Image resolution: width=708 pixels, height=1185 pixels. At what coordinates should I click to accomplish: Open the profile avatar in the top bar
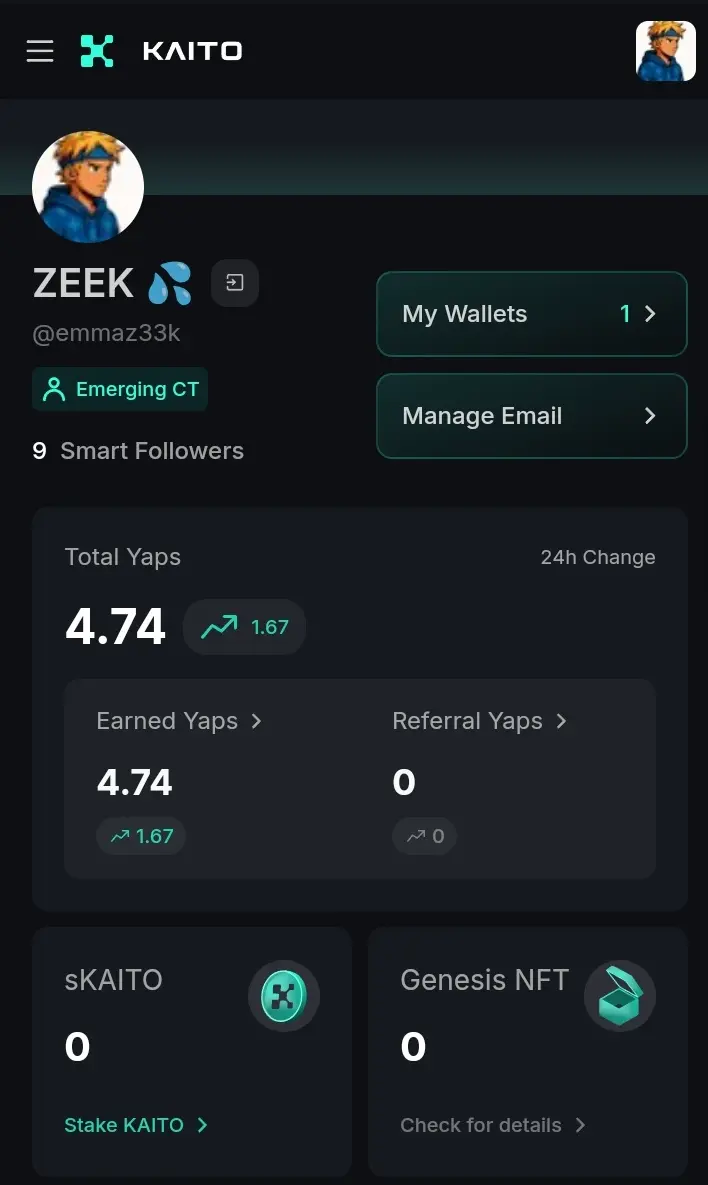click(x=666, y=51)
